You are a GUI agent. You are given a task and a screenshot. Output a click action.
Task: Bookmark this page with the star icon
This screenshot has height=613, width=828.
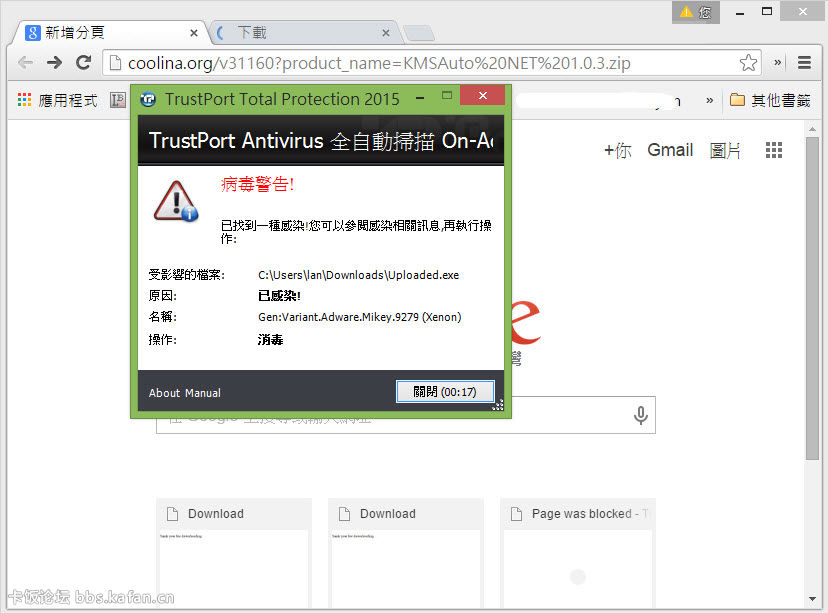pos(748,63)
